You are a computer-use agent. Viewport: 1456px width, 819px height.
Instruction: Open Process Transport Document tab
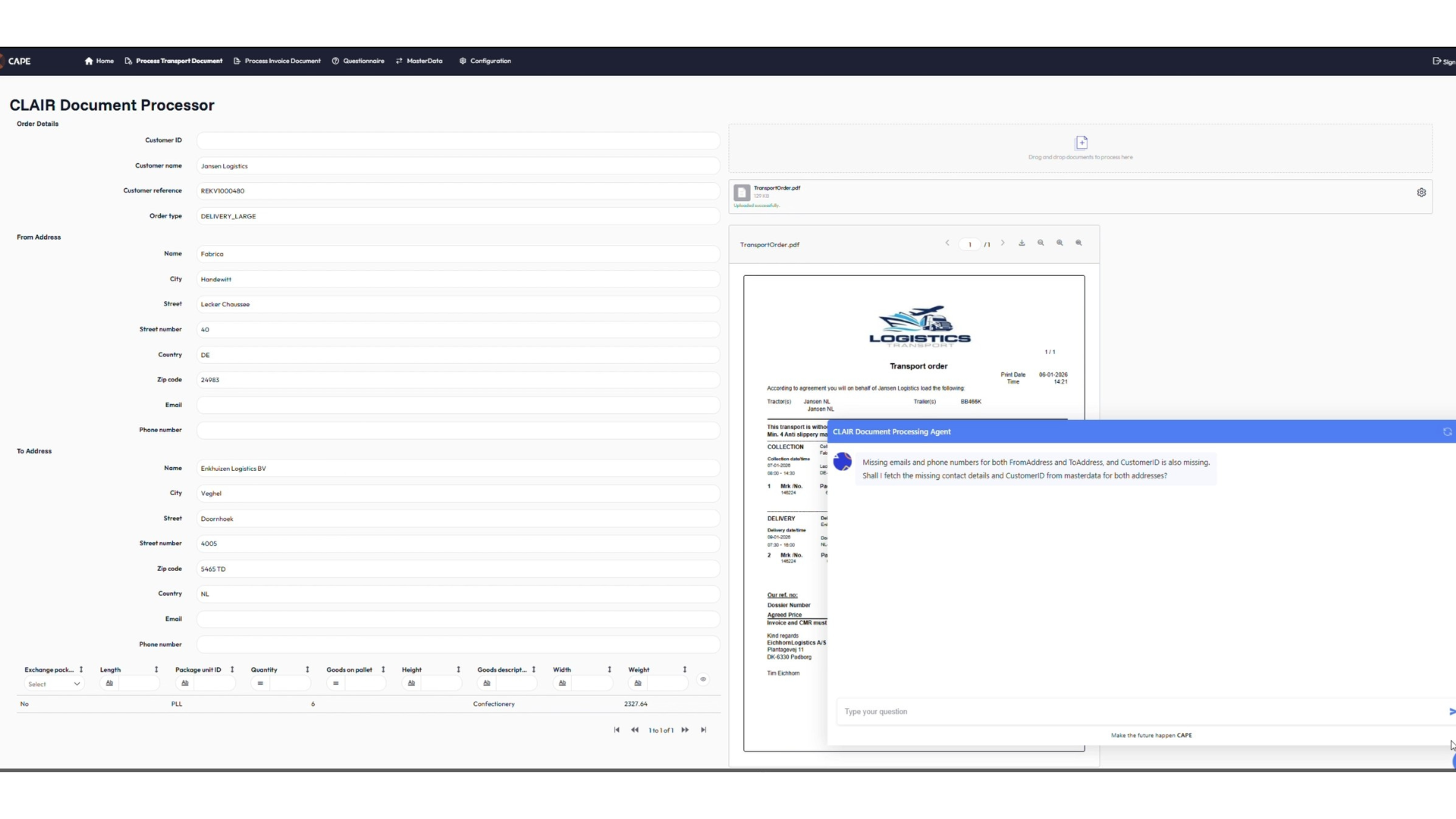coord(174,61)
